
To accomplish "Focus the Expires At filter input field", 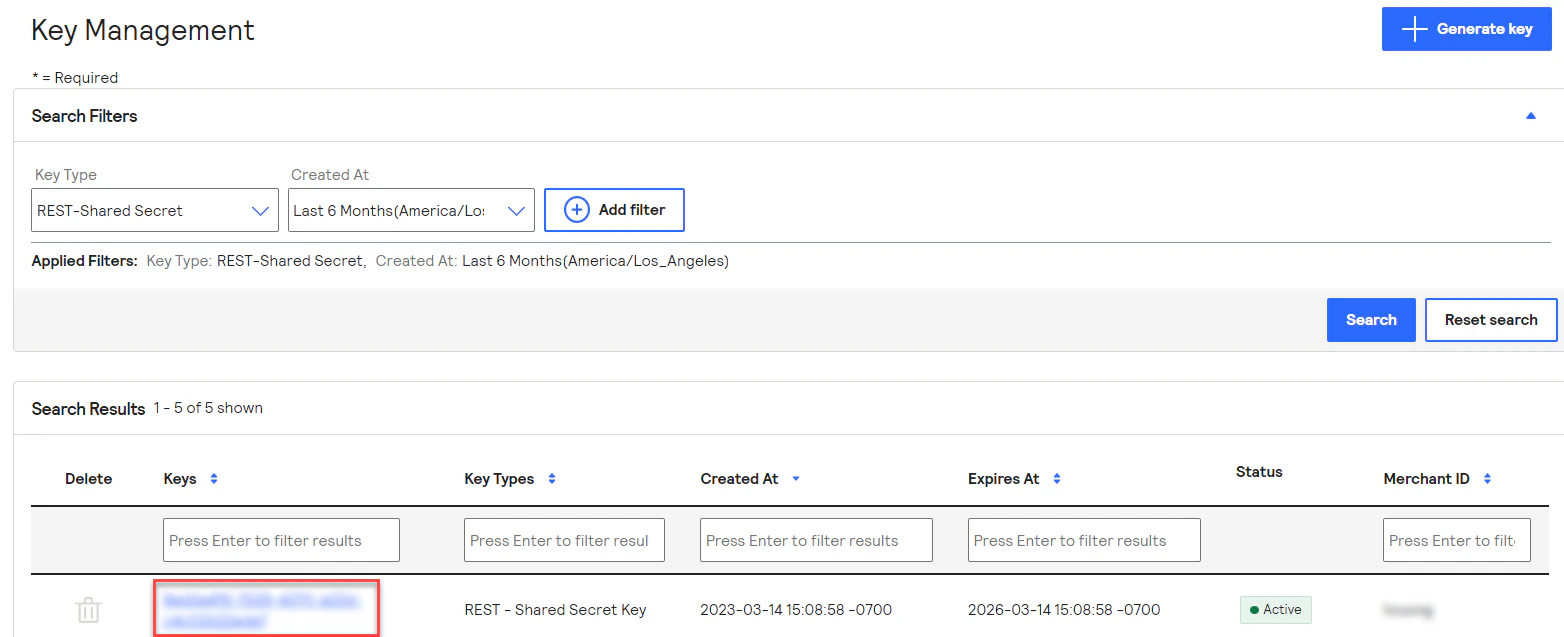I will 1084,540.
